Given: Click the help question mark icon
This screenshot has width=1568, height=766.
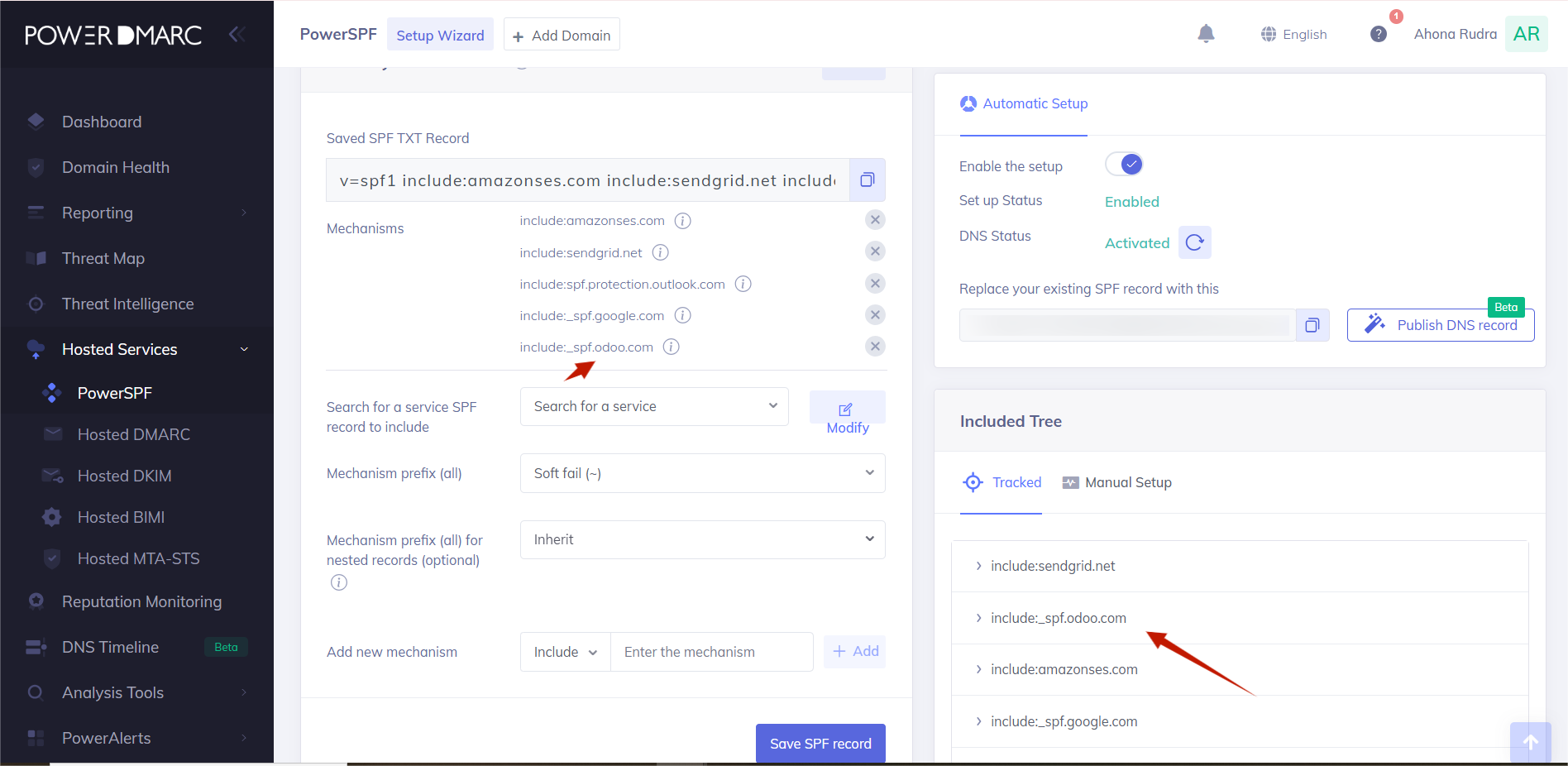Looking at the screenshot, I should tap(1378, 34).
